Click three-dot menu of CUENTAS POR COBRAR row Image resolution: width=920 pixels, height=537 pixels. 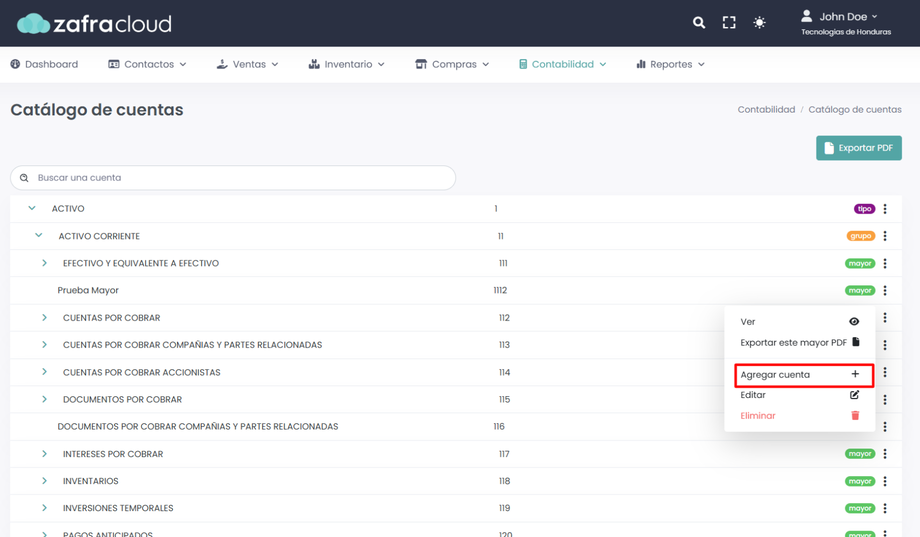885,318
